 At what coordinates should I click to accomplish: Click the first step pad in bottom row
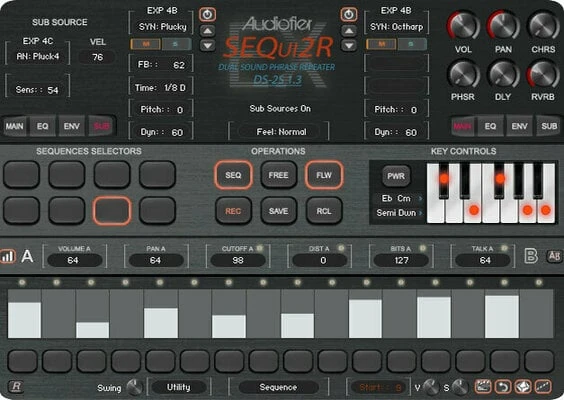(22, 361)
